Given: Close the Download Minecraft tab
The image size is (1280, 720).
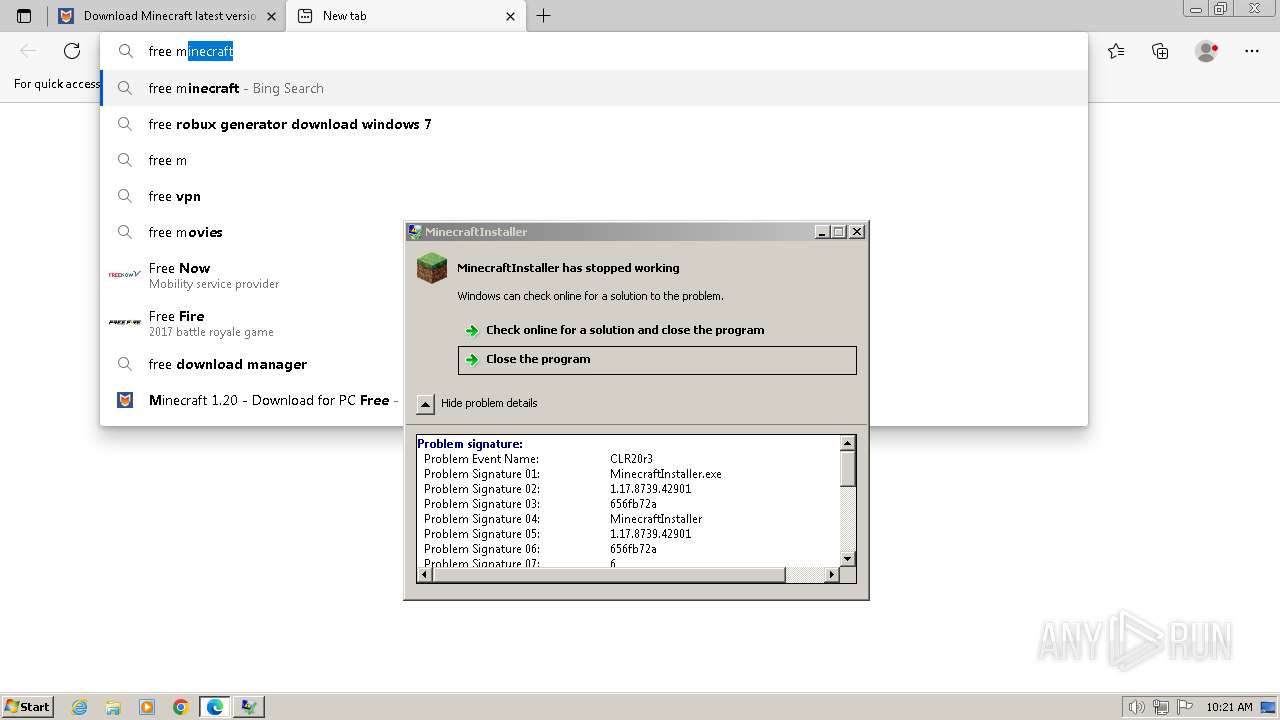Looking at the screenshot, I should (271, 16).
